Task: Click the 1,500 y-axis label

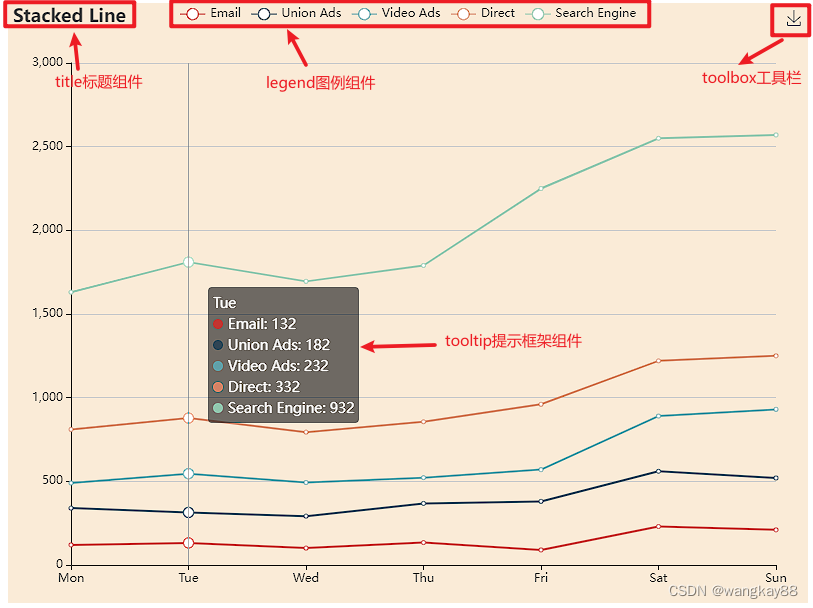Action: click(x=48, y=314)
